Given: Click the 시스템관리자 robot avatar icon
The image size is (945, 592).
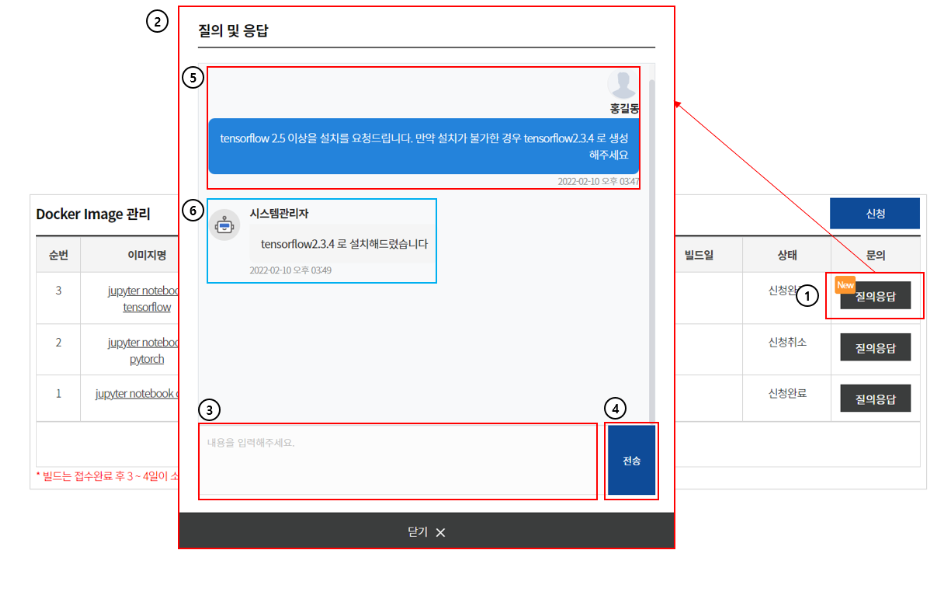Looking at the screenshot, I should [225, 226].
